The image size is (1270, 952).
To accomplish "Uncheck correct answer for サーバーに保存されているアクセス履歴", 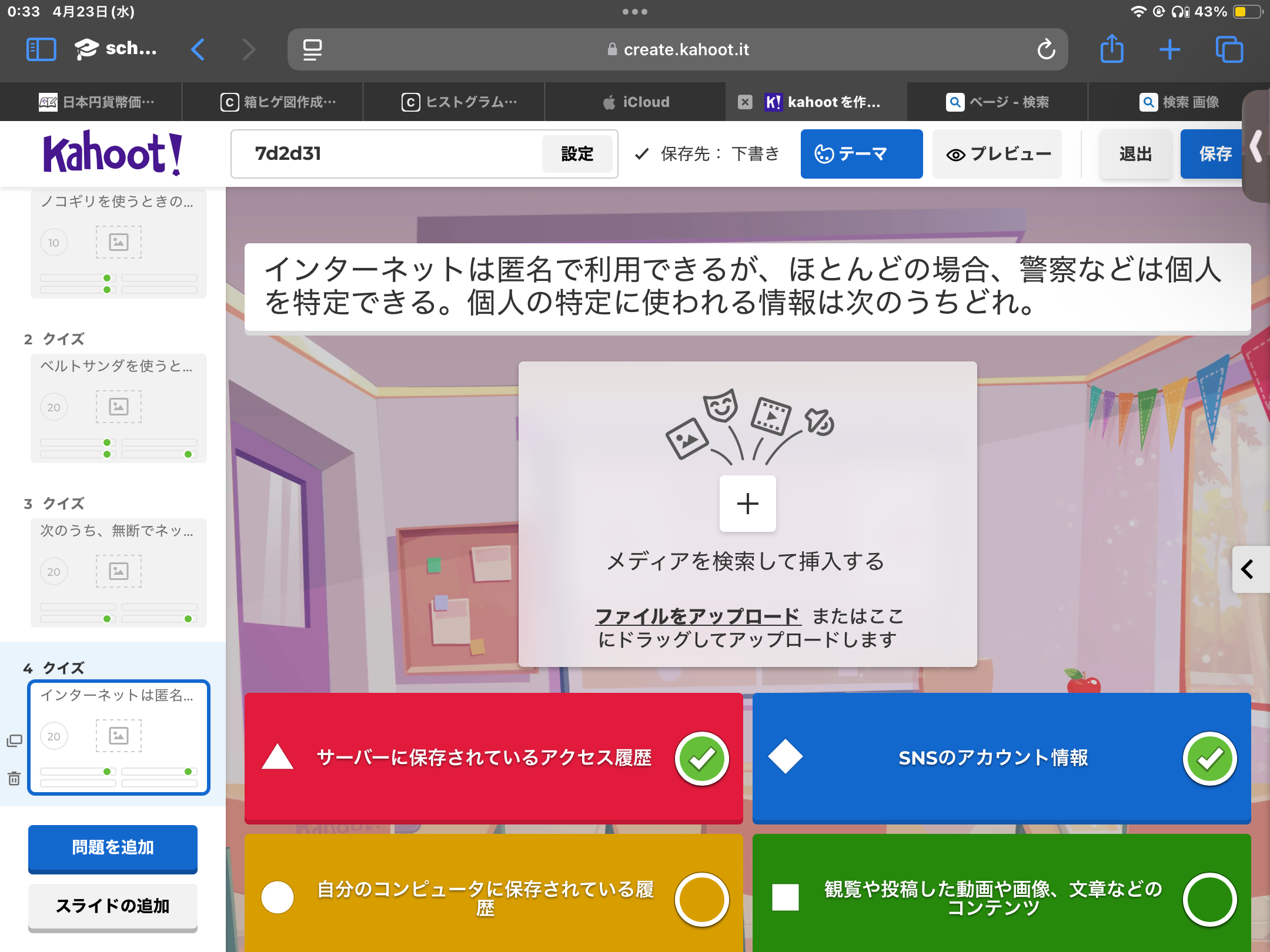I will point(701,758).
